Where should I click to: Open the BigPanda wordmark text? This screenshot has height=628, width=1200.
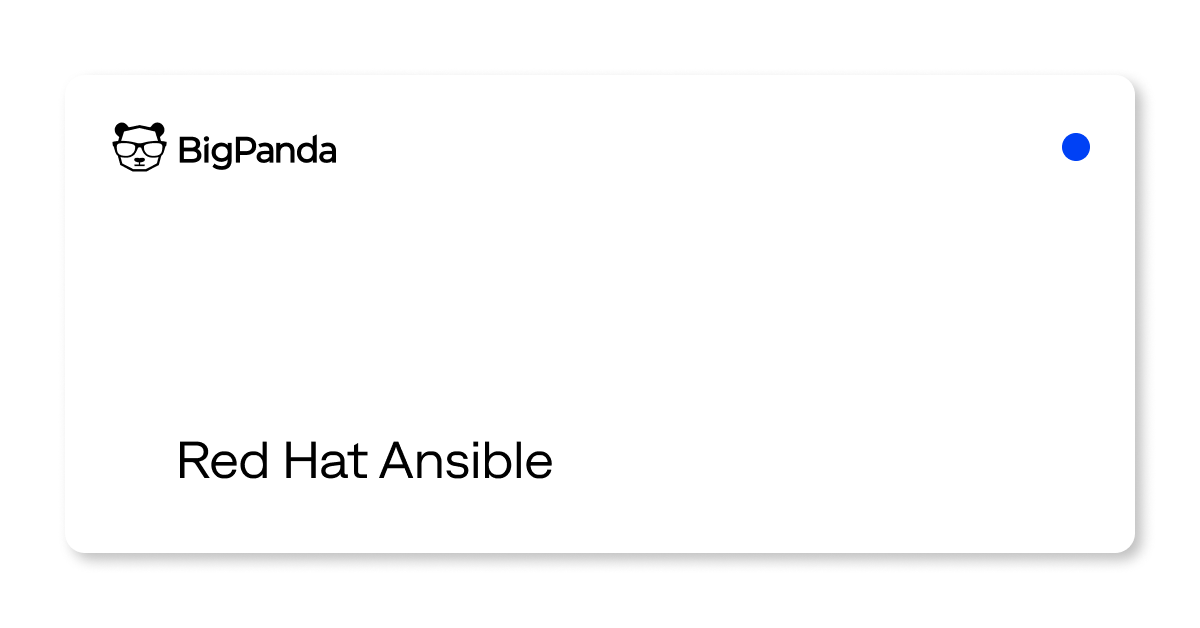click(x=257, y=151)
